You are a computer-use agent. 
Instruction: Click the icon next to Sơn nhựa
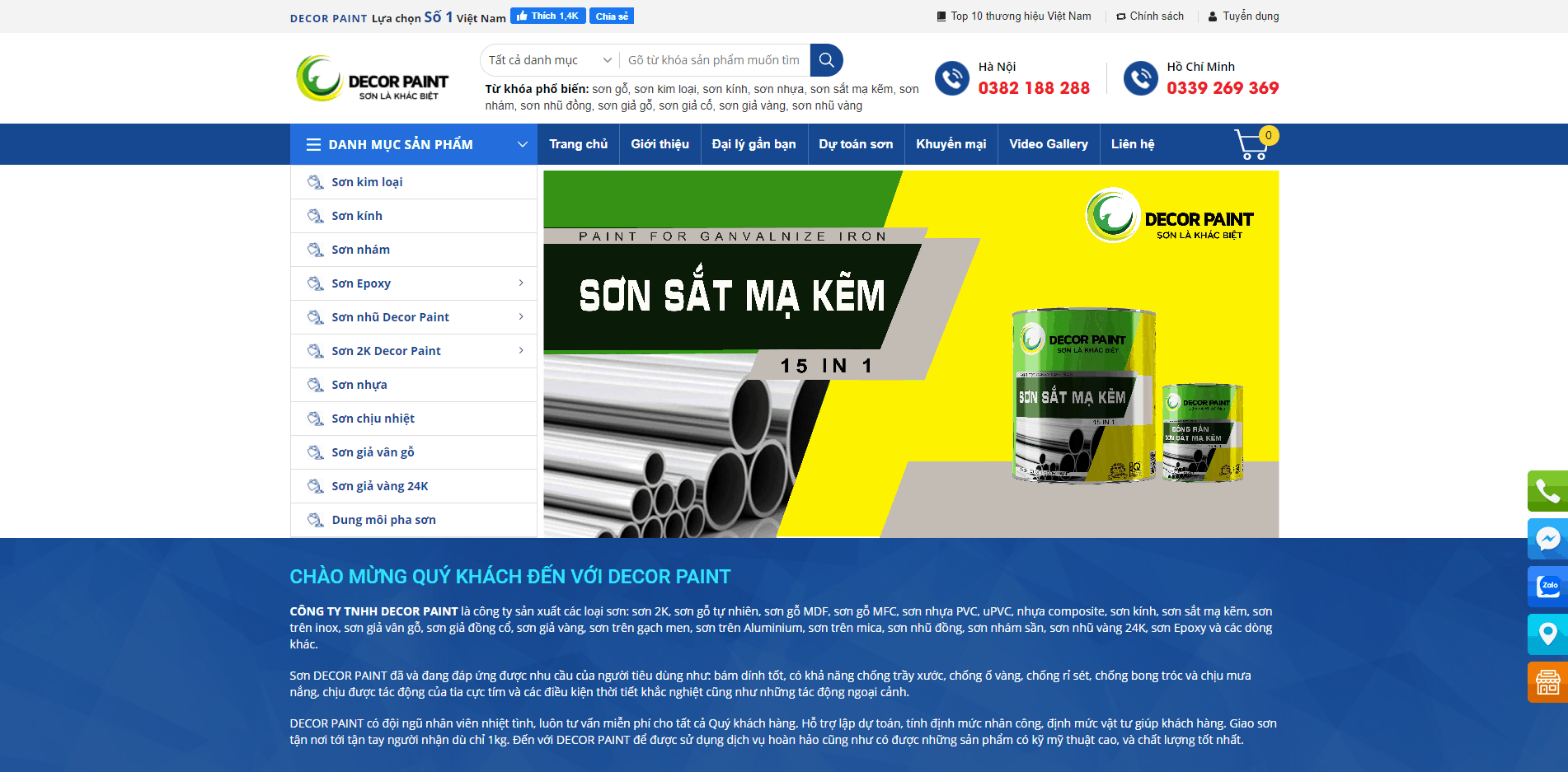[315, 385]
